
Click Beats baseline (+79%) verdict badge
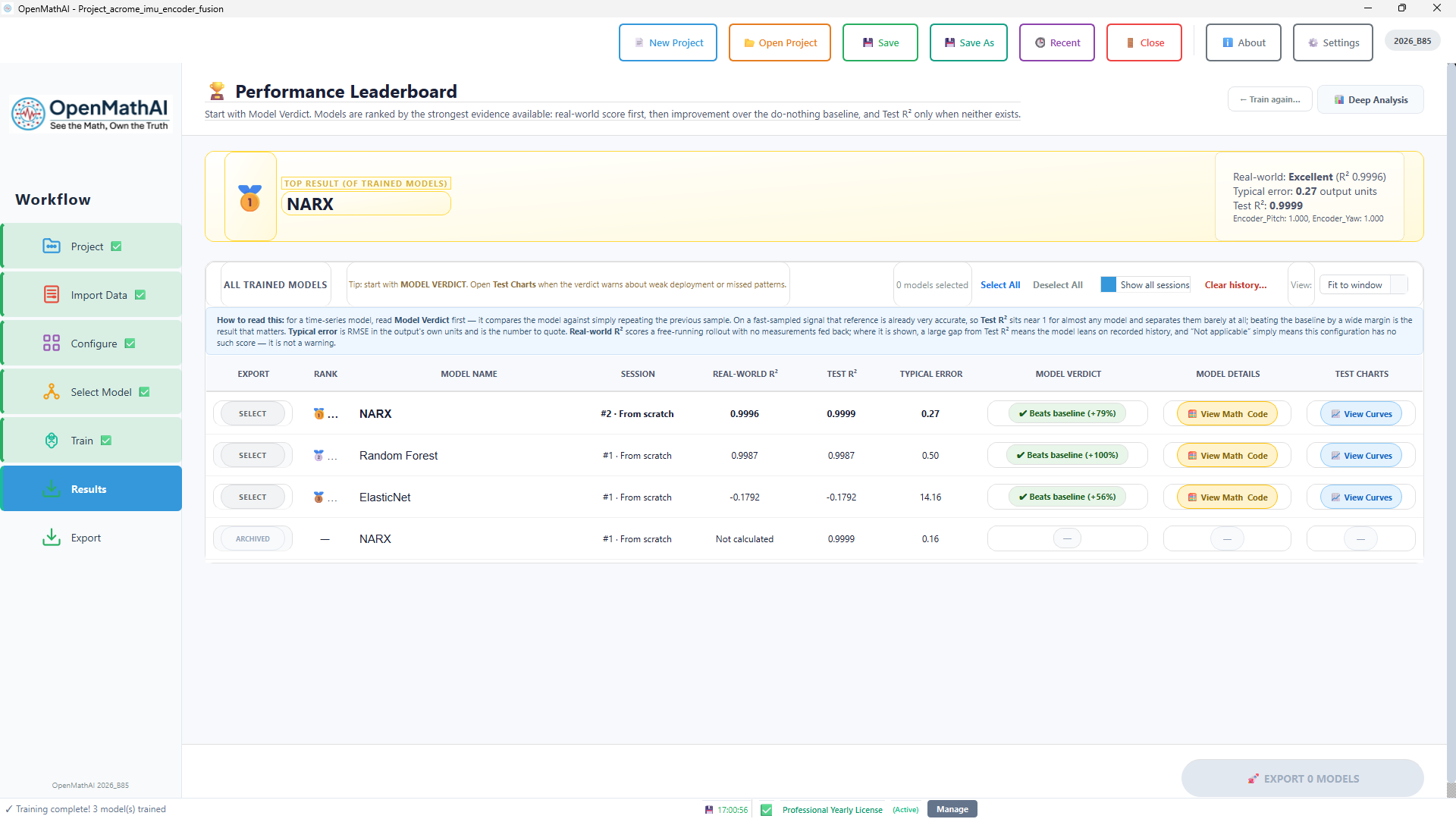click(x=1067, y=413)
